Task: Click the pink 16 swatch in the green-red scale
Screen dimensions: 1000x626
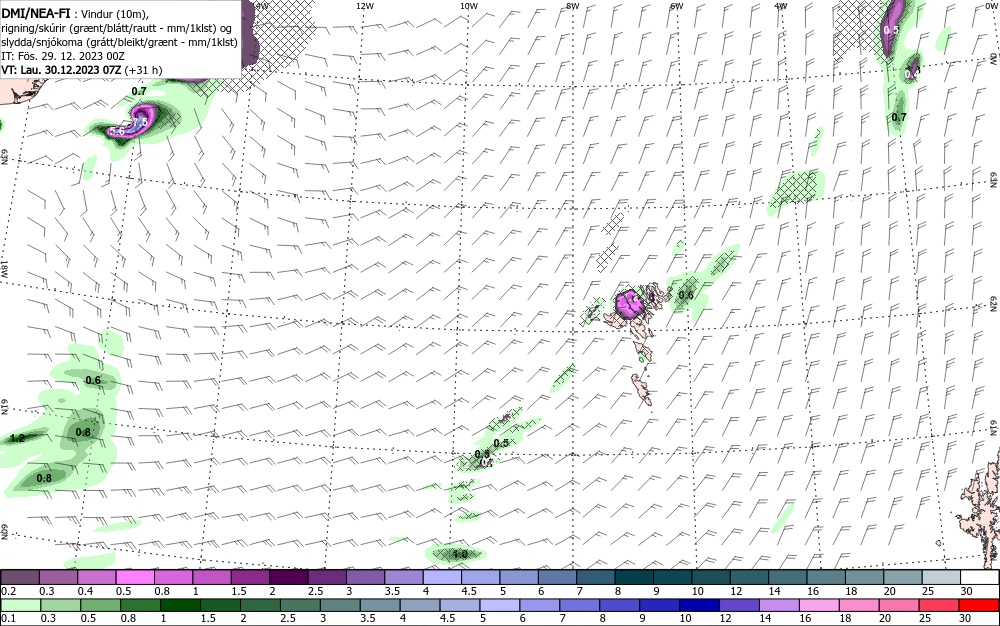Action: (x=819, y=605)
